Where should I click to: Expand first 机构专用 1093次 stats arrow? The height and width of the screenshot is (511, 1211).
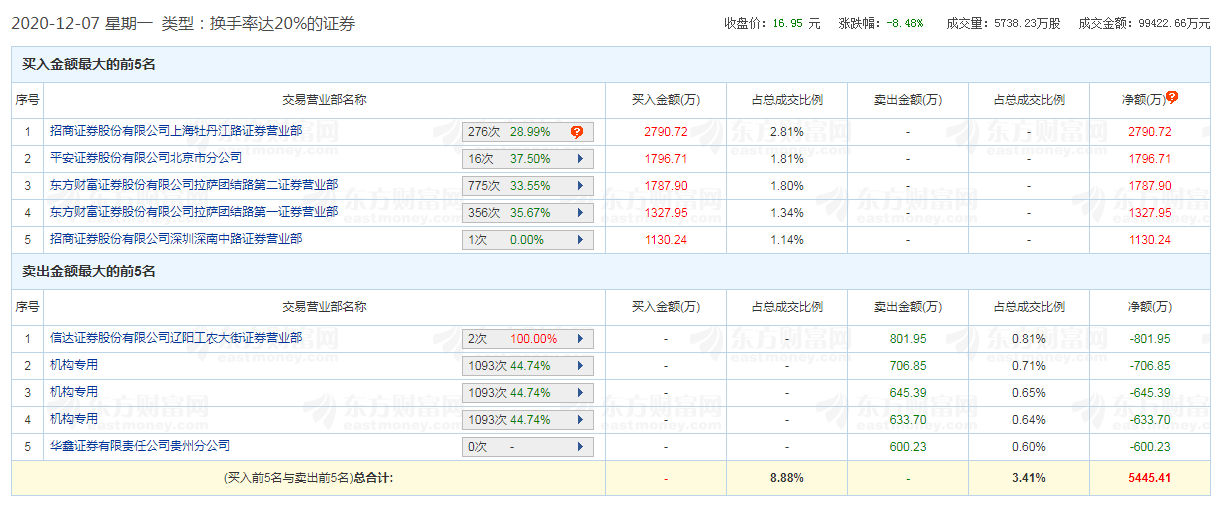(x=580, y=366)
